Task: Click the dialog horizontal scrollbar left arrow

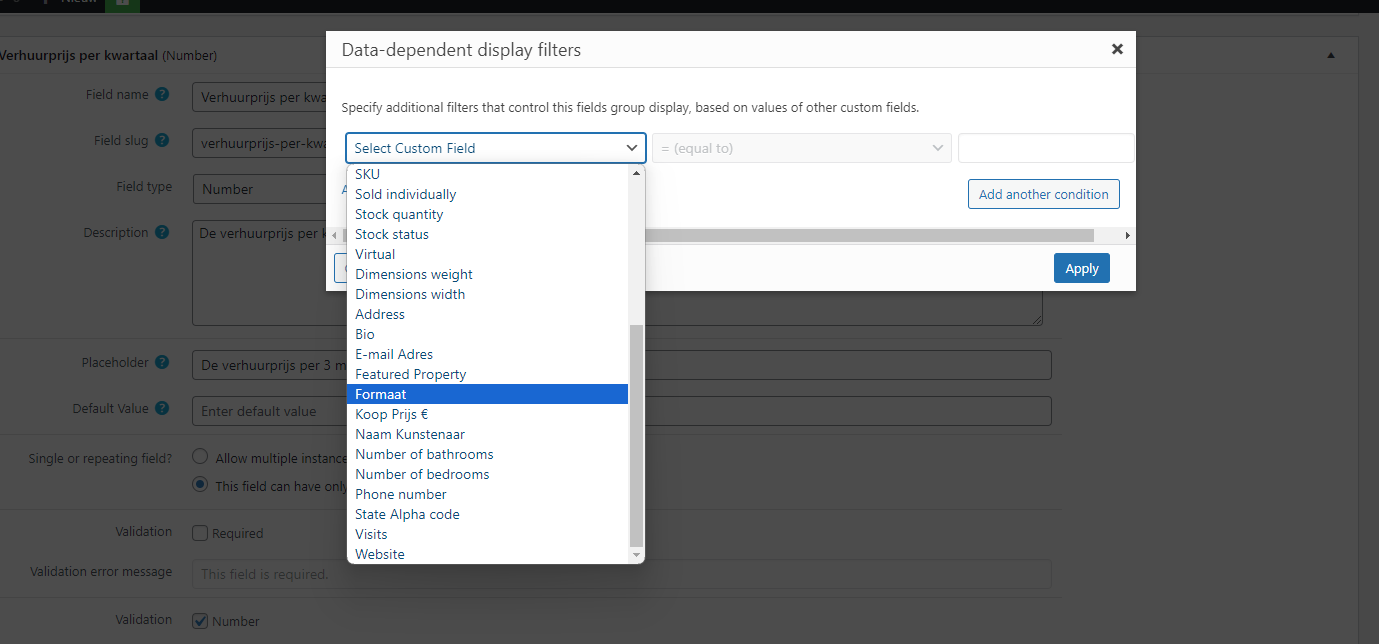Action: 334,235
